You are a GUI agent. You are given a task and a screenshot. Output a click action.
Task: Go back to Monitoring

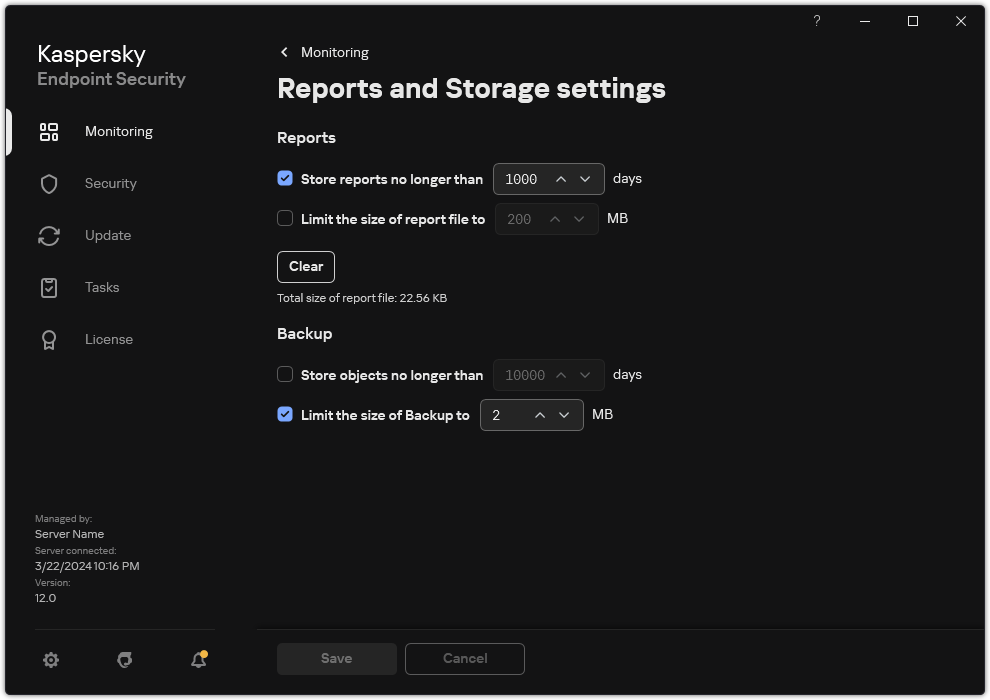coord(323,52)
